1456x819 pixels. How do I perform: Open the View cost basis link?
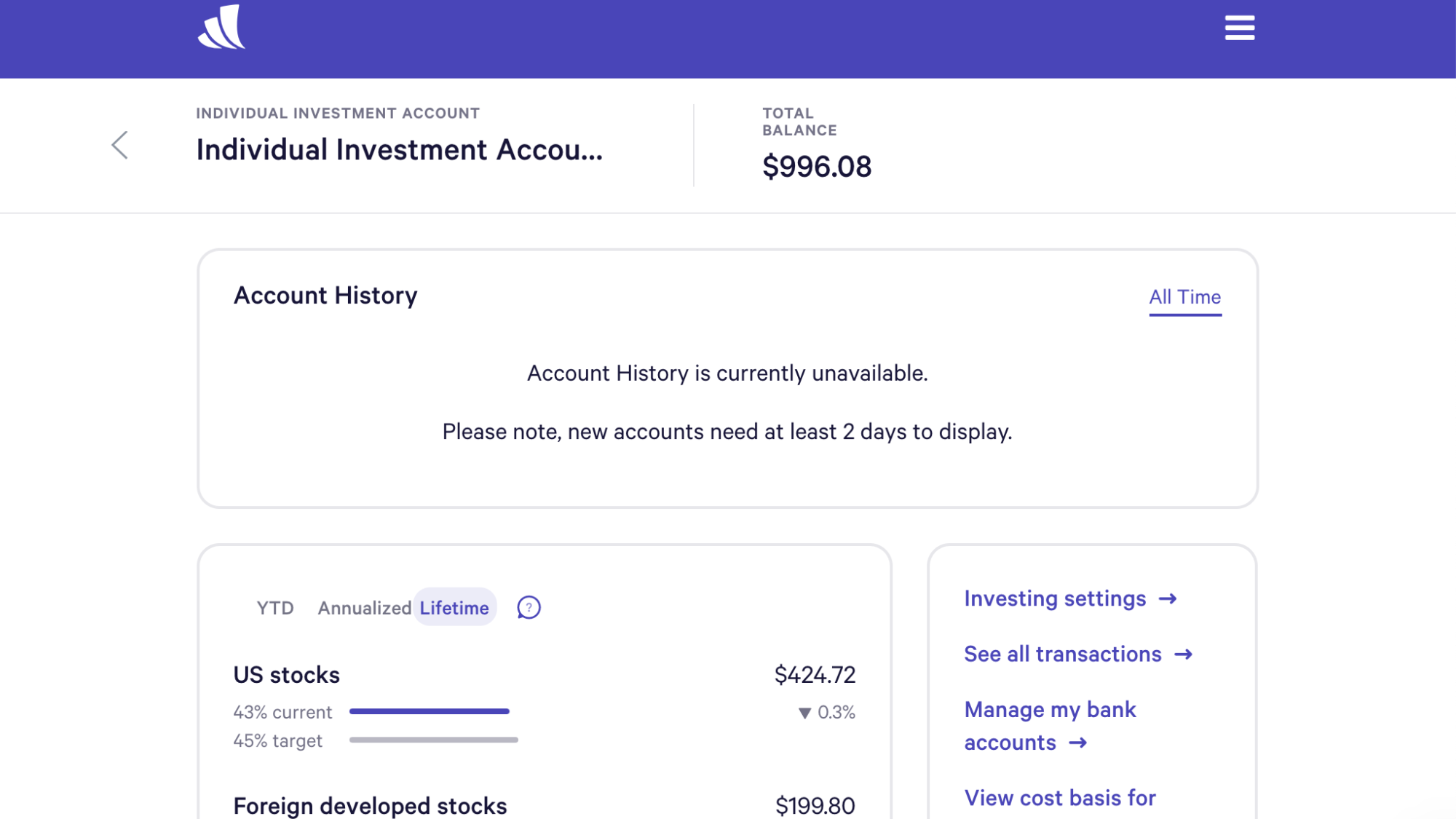point(1060,798)
